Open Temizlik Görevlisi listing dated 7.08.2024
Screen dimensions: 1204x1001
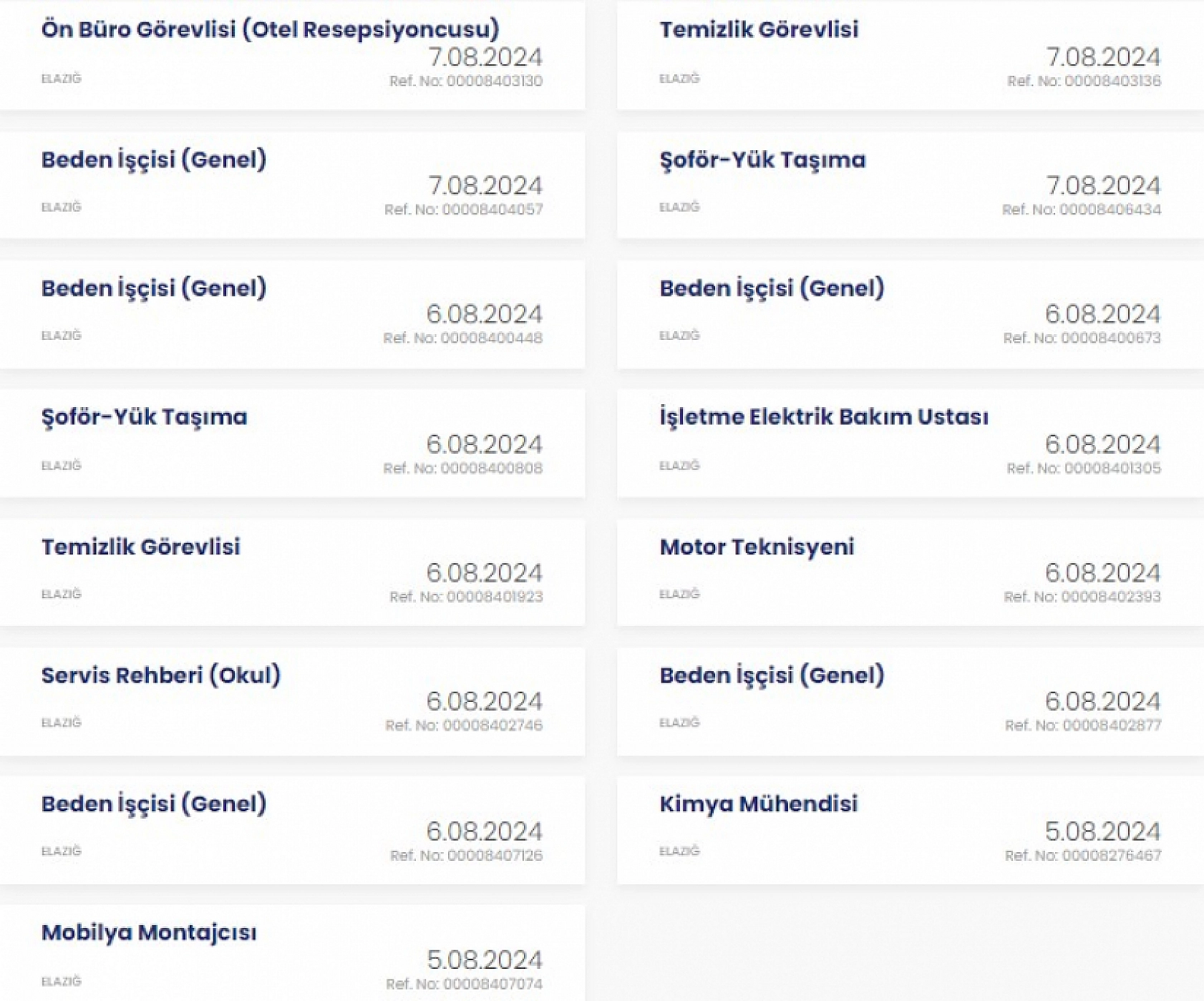[x=759, y=30]
